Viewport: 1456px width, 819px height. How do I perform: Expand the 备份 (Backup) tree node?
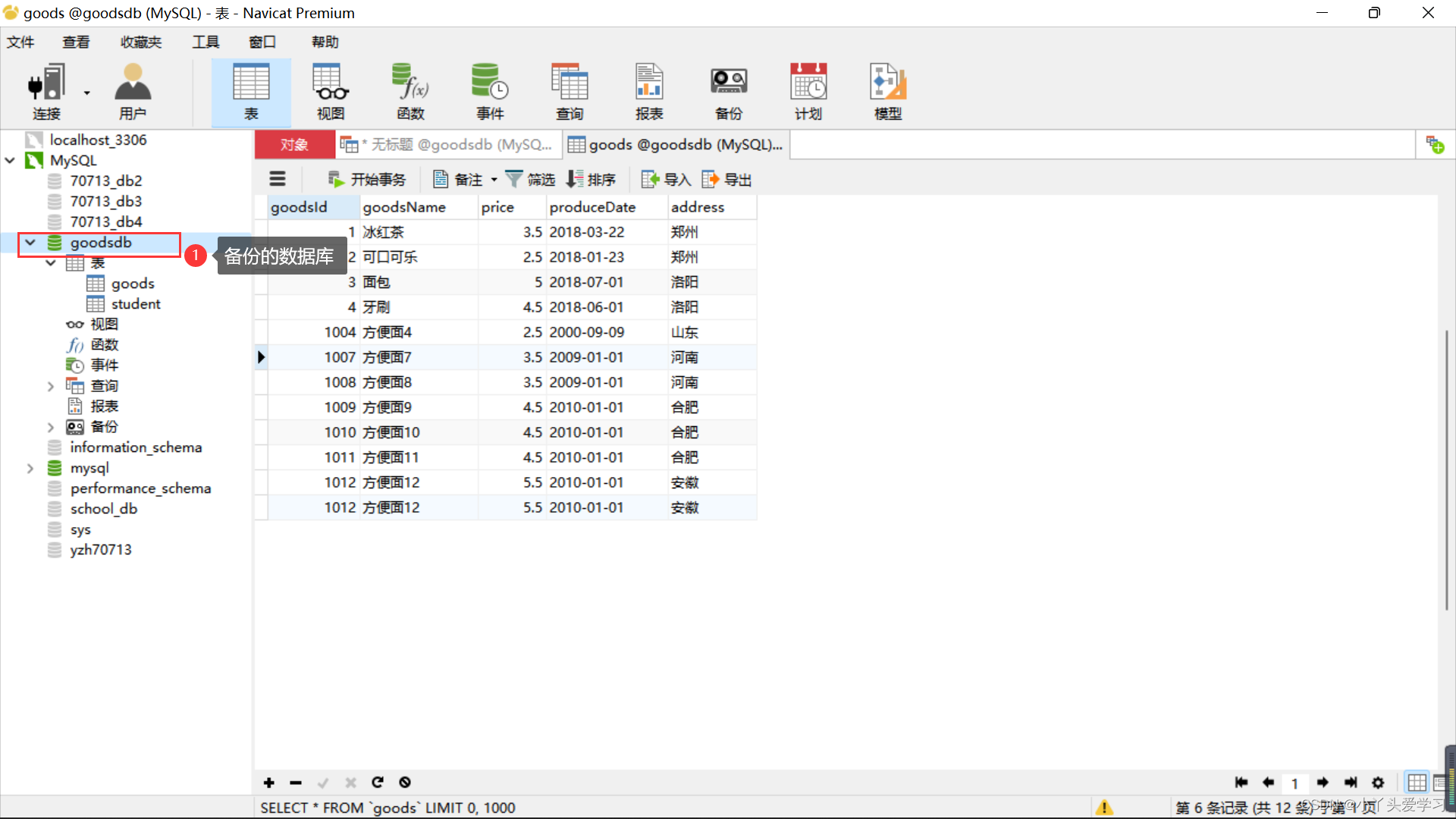pyautogui.click(x=50, y=426)
